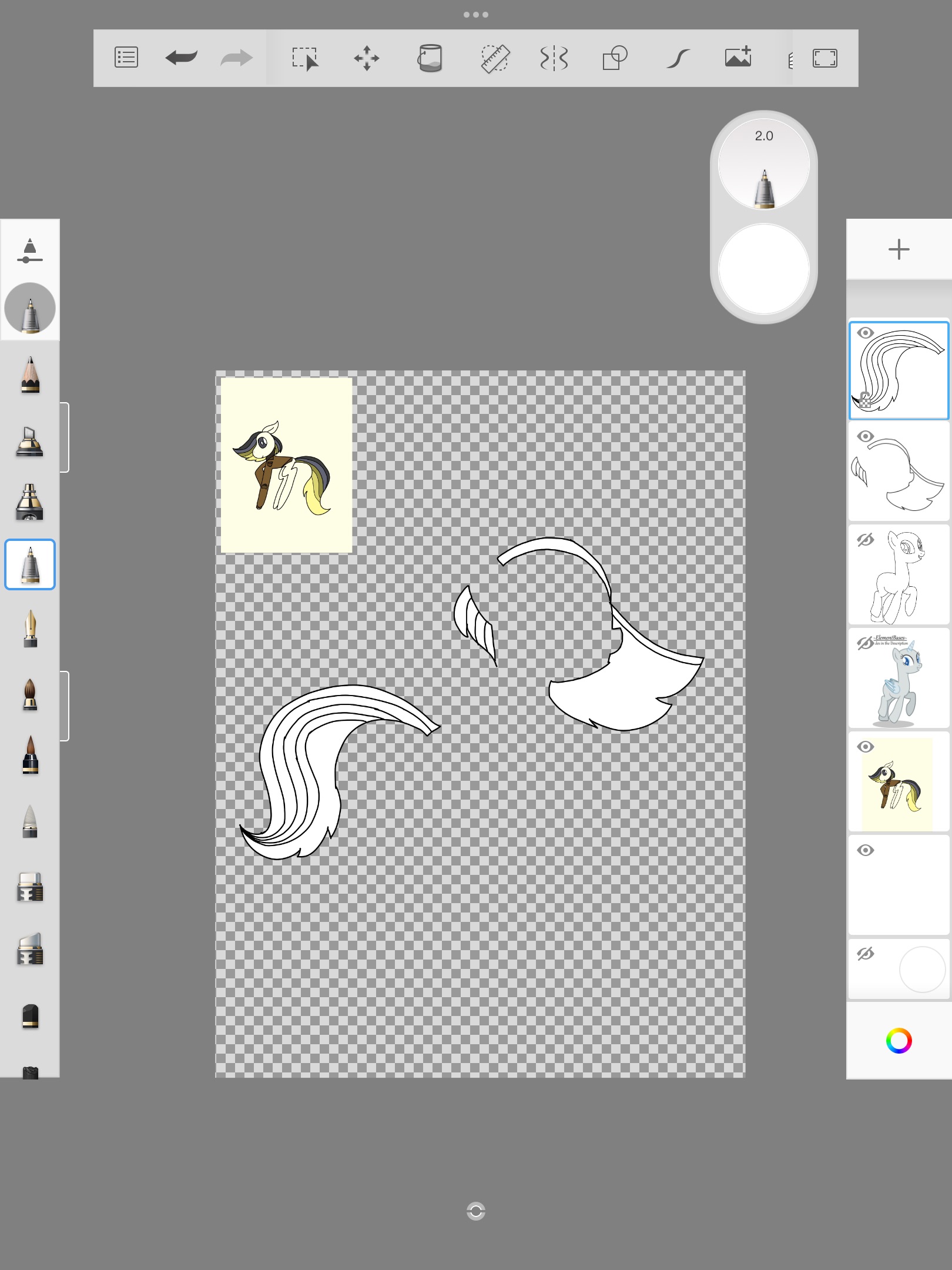Turn on Predictive Stroke curve tool
The width and height of the screenshot is (952, 1270).
point(678,58)
